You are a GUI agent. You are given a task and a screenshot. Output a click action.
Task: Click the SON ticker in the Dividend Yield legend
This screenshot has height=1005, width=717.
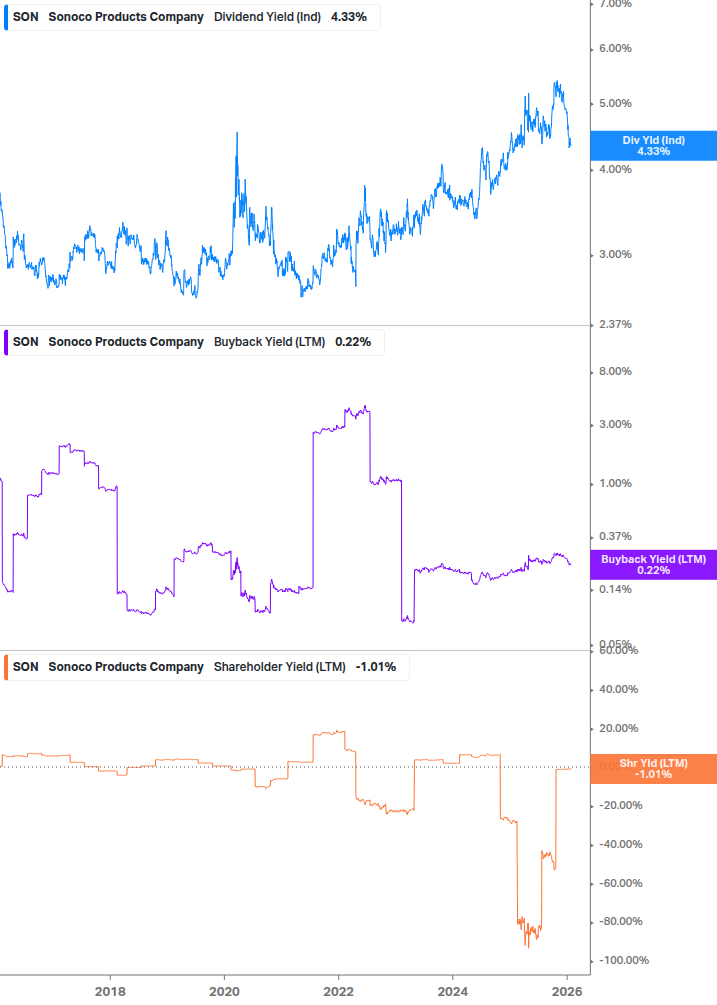click(26, 17)
